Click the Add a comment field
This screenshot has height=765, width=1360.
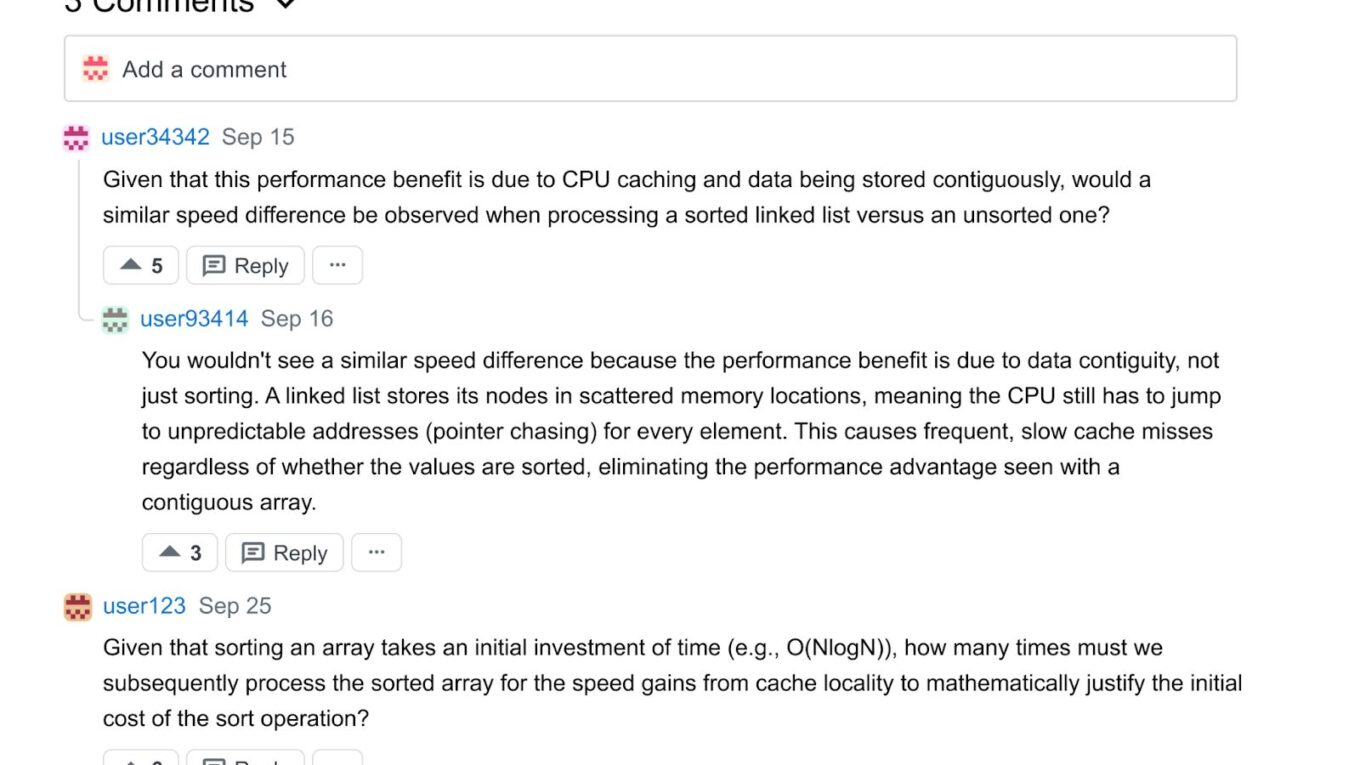point(650,69)
